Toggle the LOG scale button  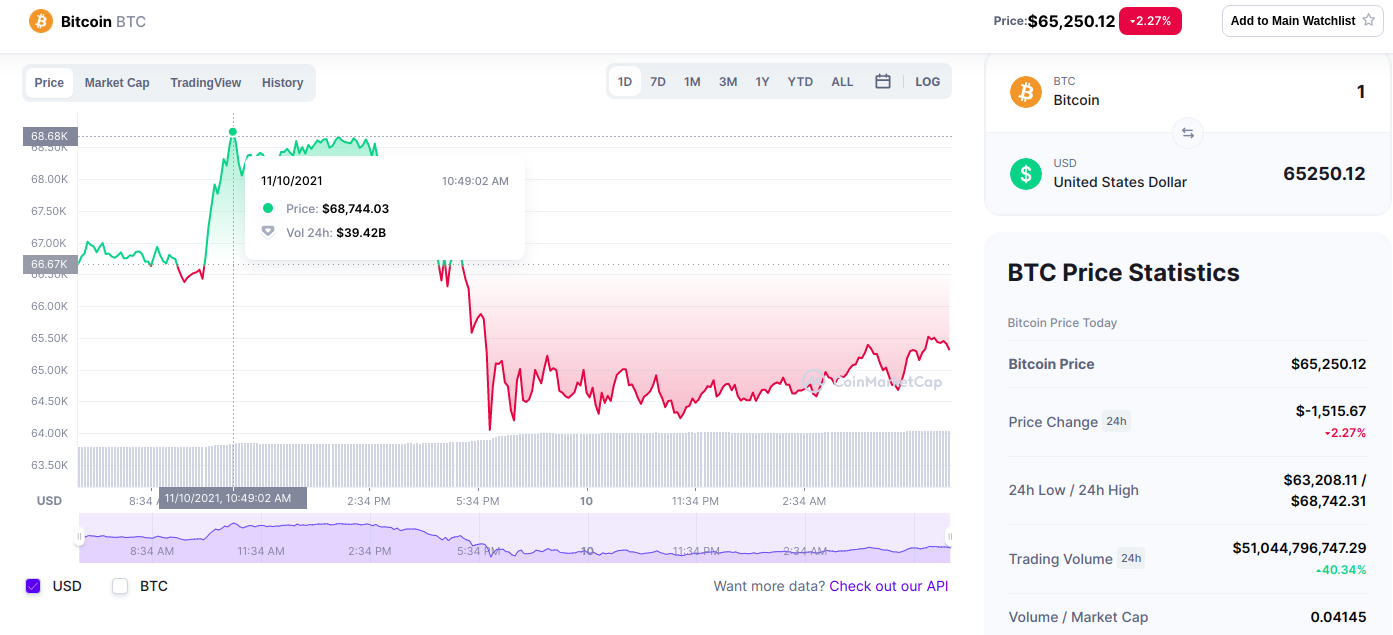tap(928, 82)
